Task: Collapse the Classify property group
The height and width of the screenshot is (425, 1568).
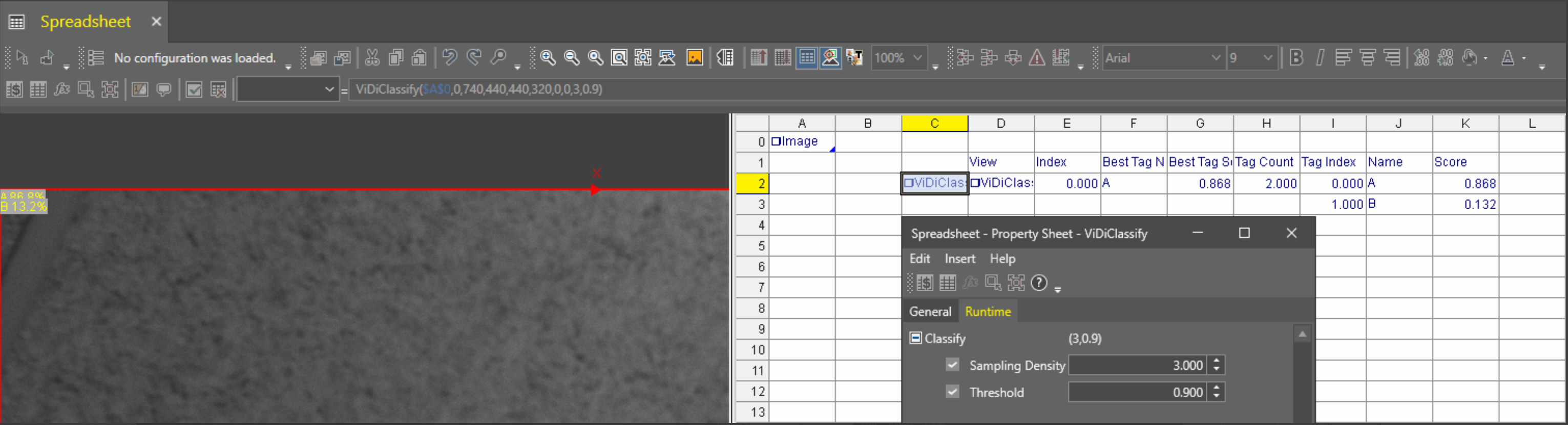Action: click(x=915, y=338)
